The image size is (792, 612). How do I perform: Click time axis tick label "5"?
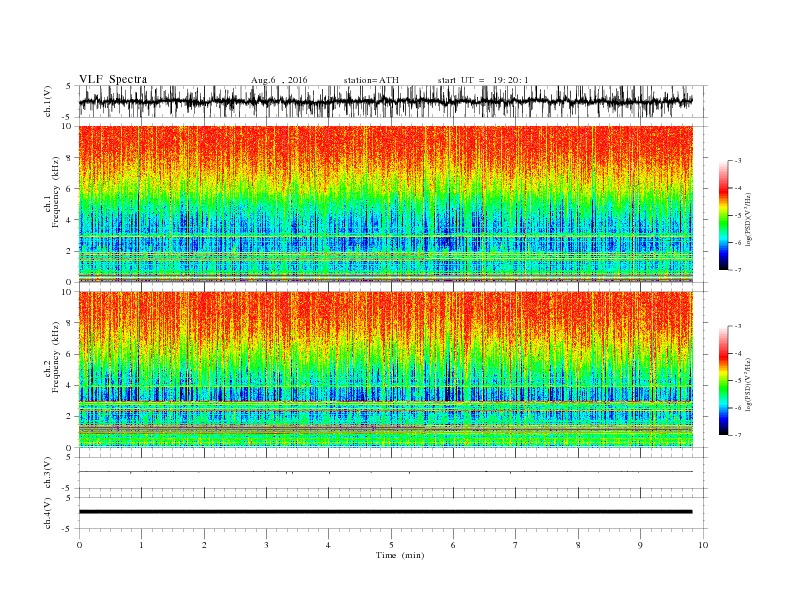click(x=391, y=545)
